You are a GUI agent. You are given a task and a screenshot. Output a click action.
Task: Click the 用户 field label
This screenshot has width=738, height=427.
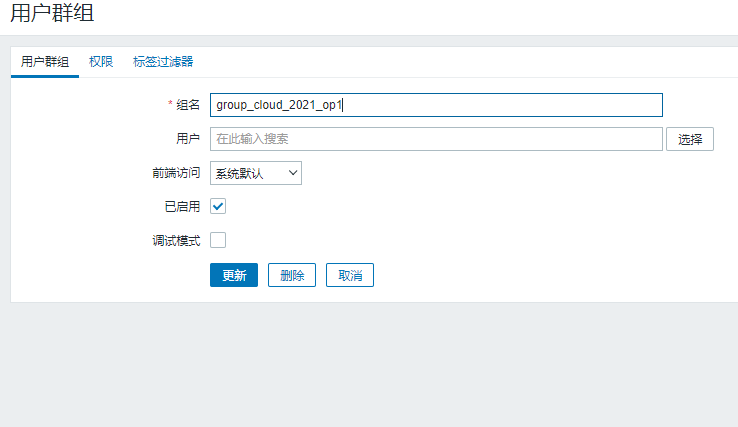(188, 139)
